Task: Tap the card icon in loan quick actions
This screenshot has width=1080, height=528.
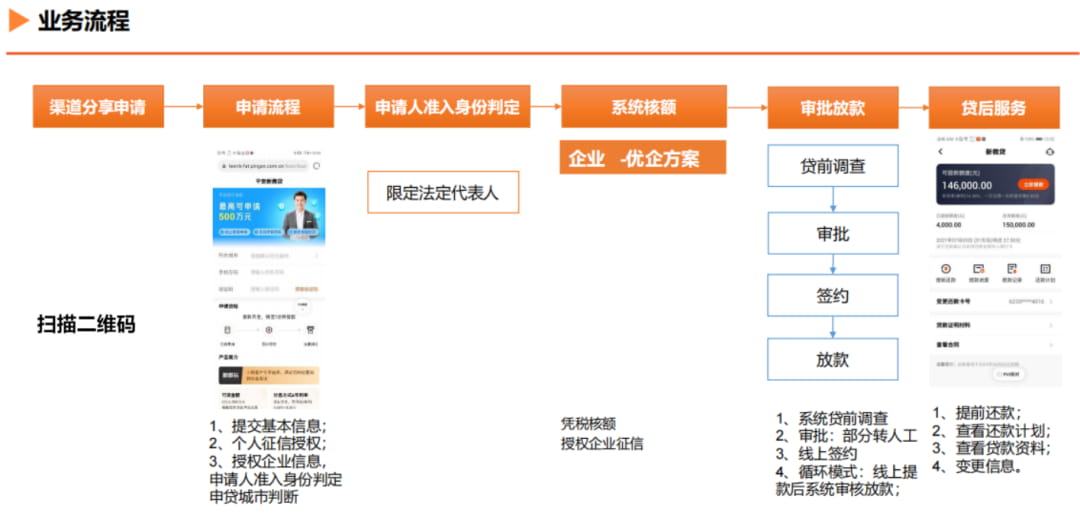Action: click(x=978, y=268)
